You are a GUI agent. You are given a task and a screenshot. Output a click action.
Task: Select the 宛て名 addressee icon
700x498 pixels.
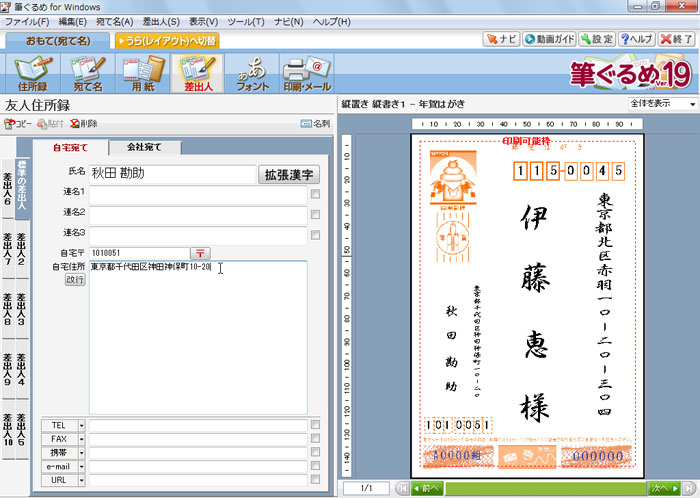coord(87,75)
